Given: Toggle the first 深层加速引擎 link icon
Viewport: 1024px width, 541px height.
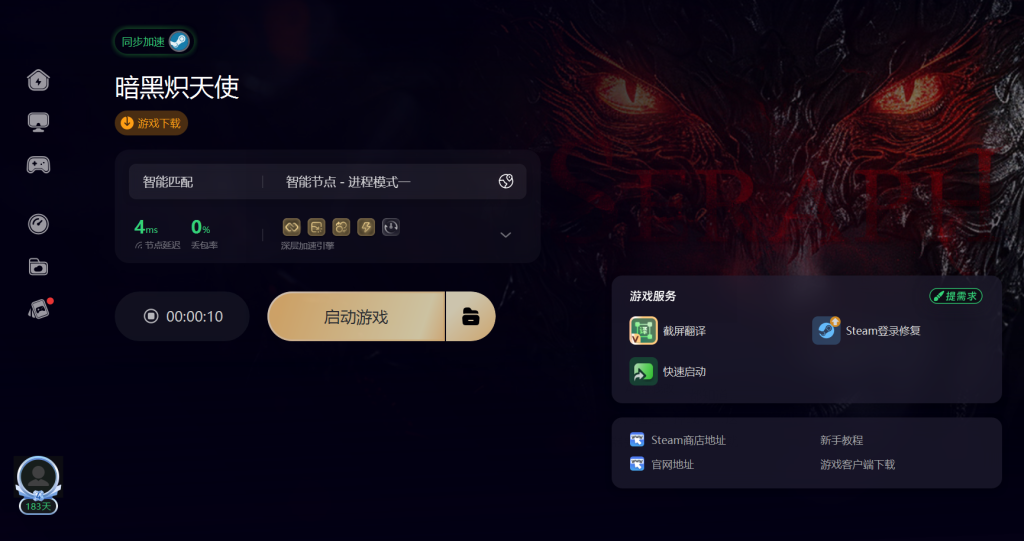Looking at the screenshot, I should pyautogui.click(x=291, y=227).
